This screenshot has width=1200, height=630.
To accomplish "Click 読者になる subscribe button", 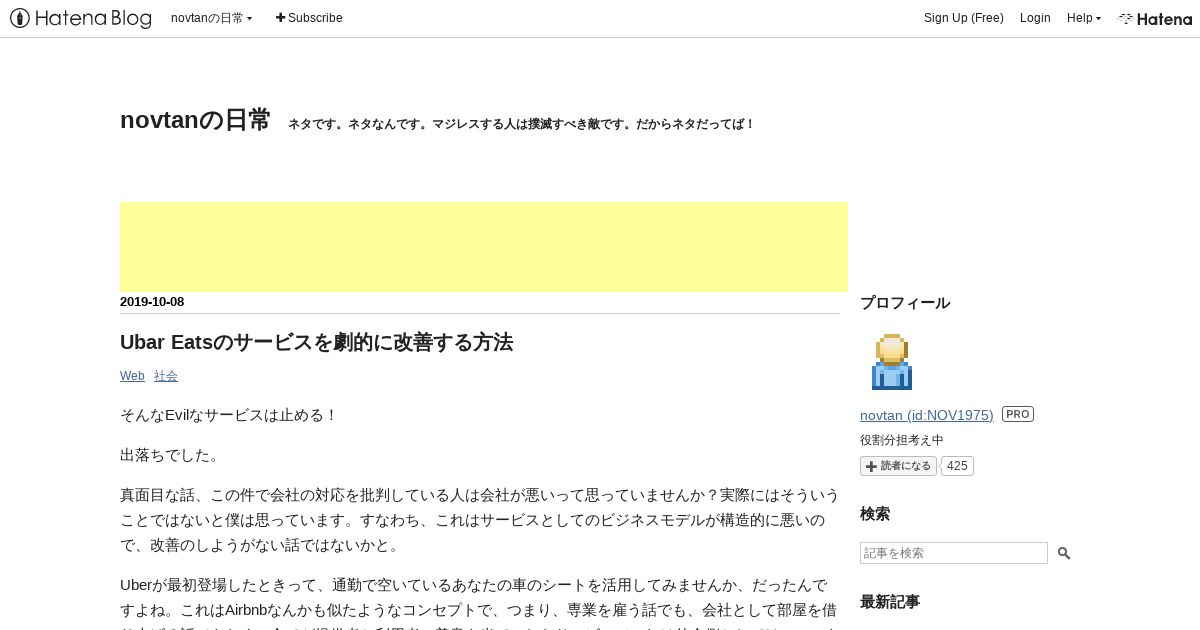I will [898, 466].
